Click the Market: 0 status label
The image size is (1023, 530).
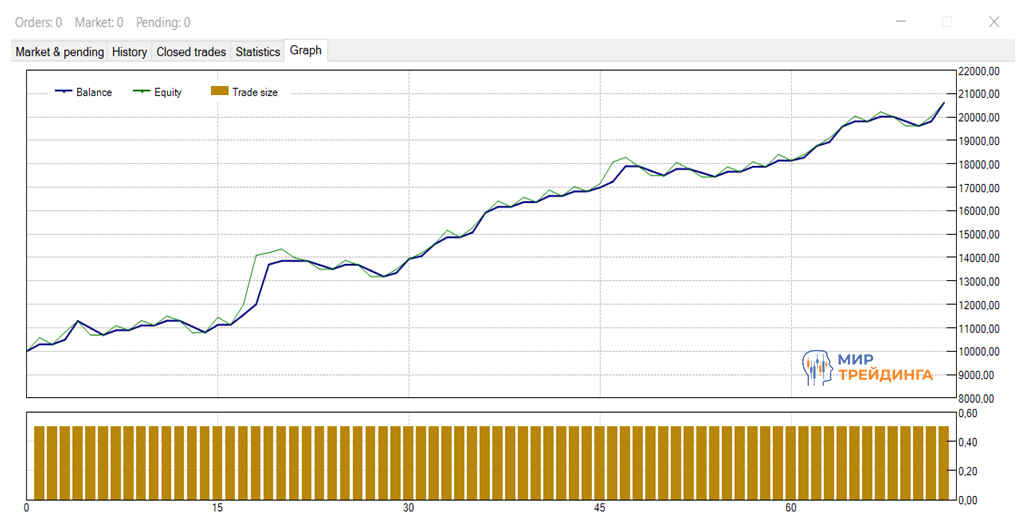(x=99, y=22)
